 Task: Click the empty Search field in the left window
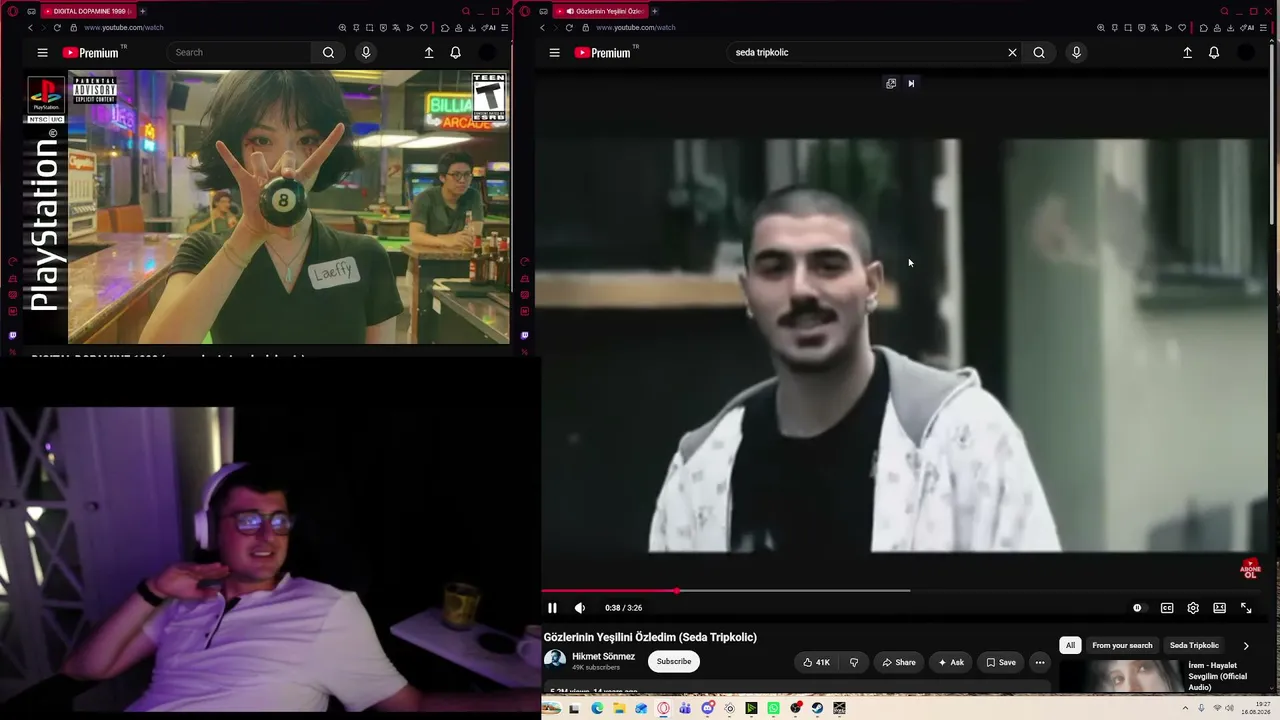[x=240, y=52]
